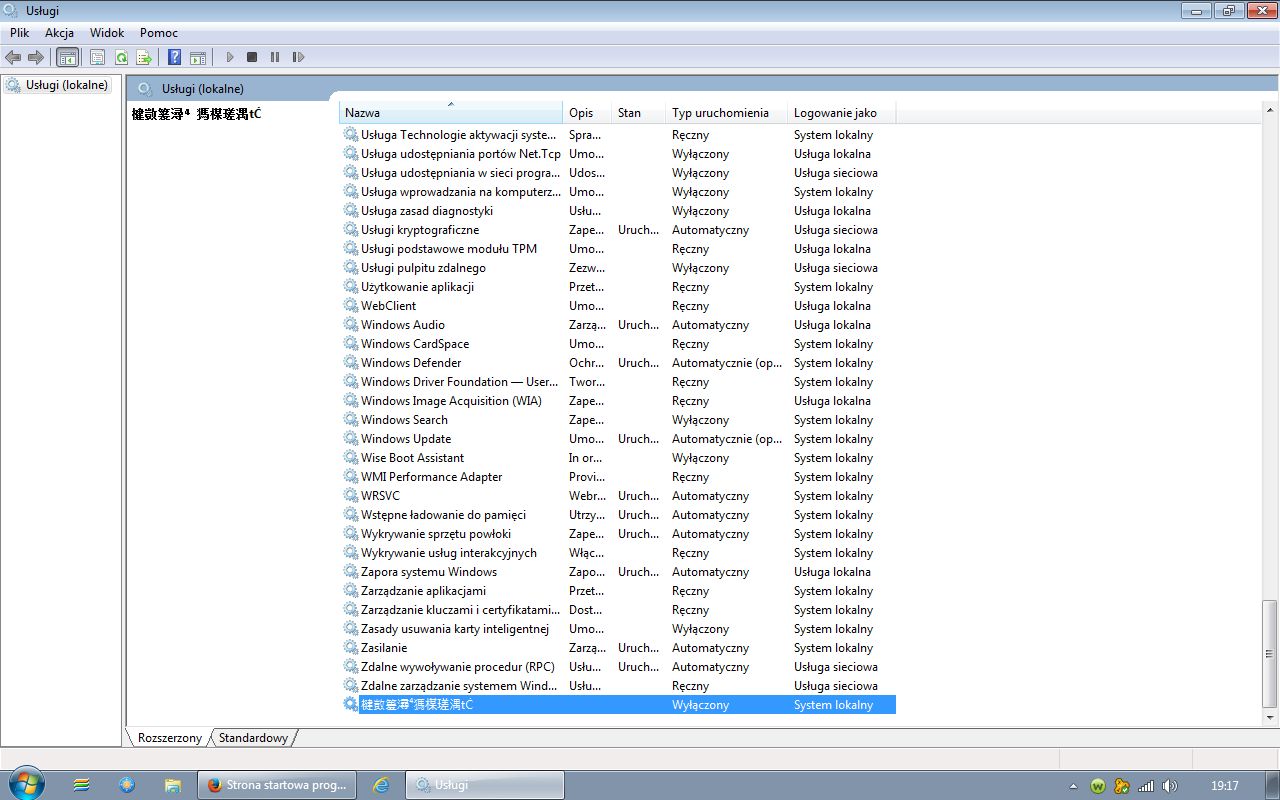The width and height of the screenshot is (1280, 800).
Task: Sort by Typ uruchomienia column header
Action: (x=727, y=113)
